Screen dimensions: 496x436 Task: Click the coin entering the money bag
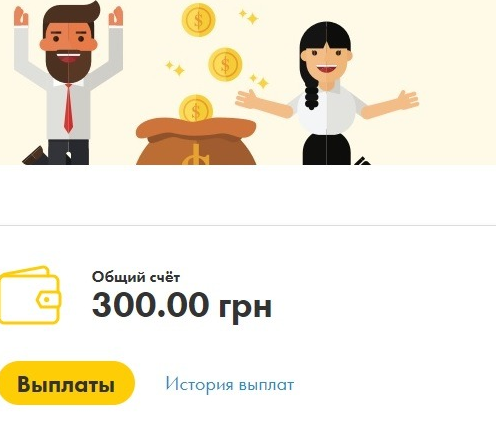196,108
